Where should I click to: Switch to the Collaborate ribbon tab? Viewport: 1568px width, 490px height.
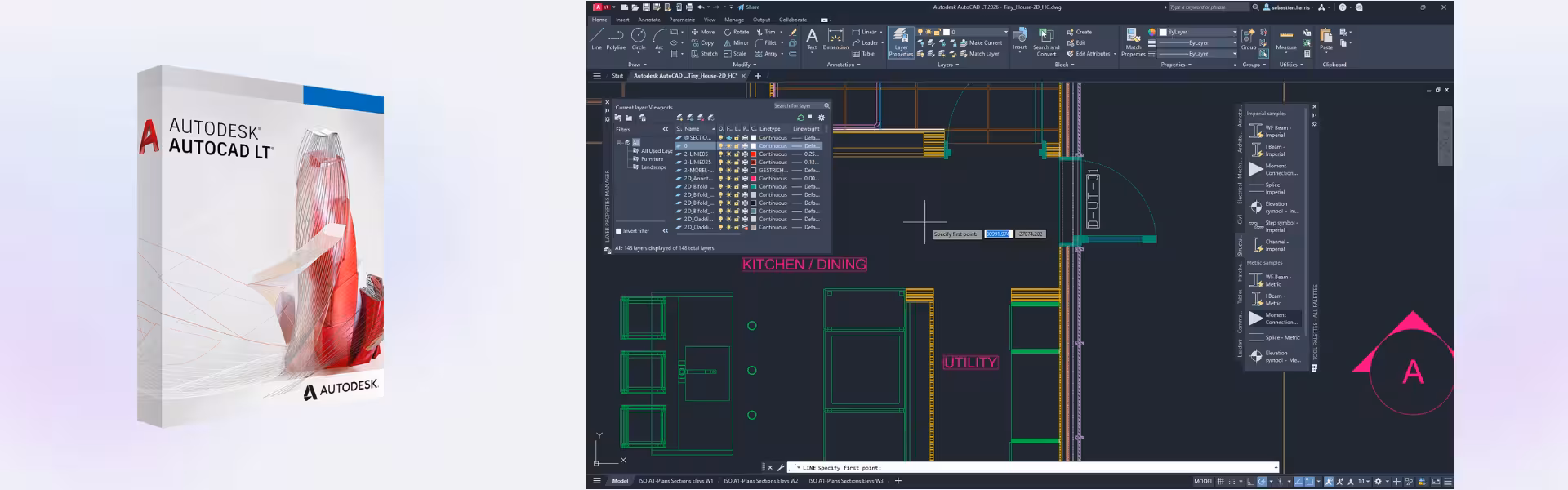pyautogui.click(x=793, y=20)
